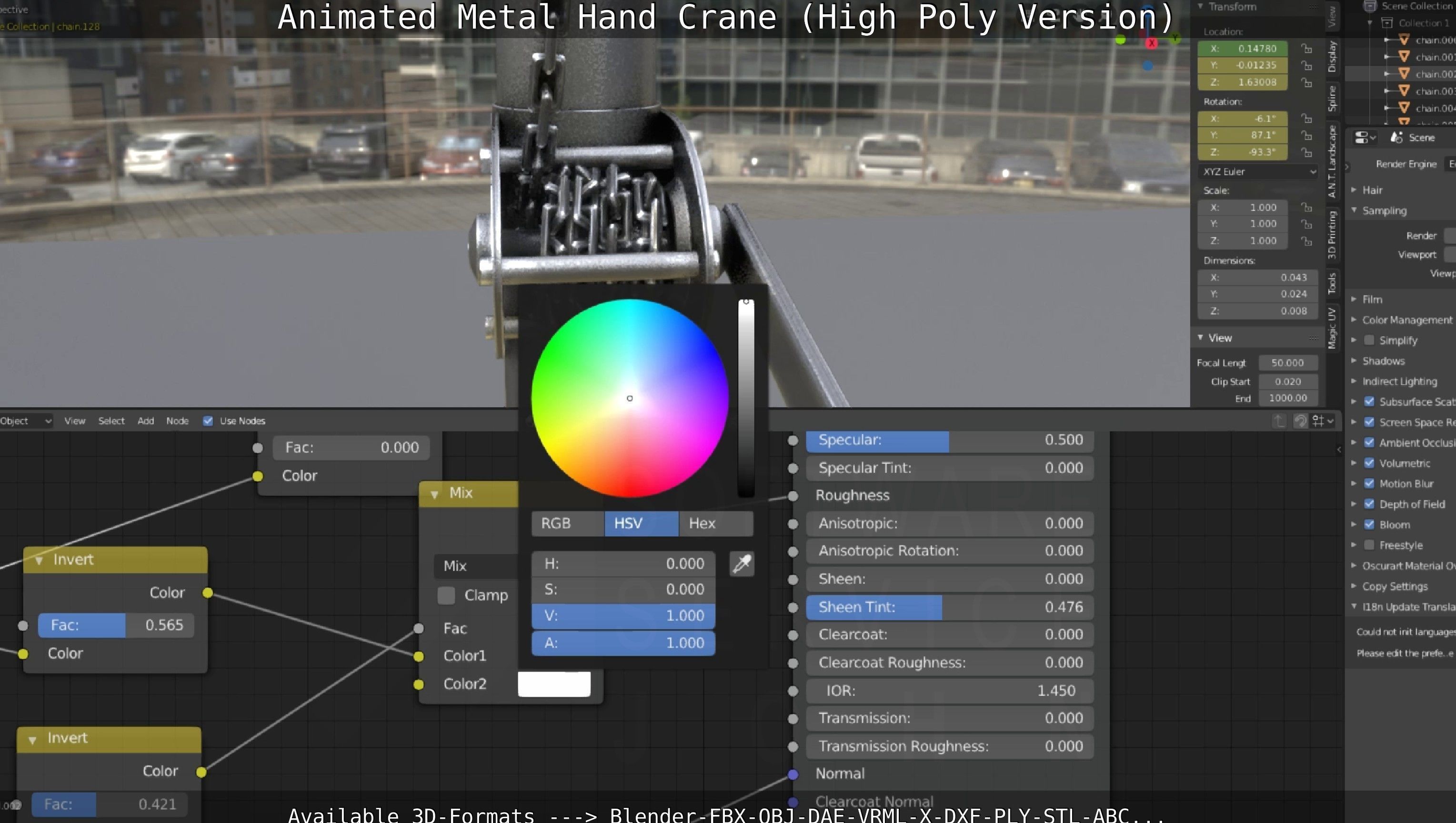Viewport: 1456px width, 823px height.
Task: Click the Collection 1 box icon
Action: pos(1386,22)
